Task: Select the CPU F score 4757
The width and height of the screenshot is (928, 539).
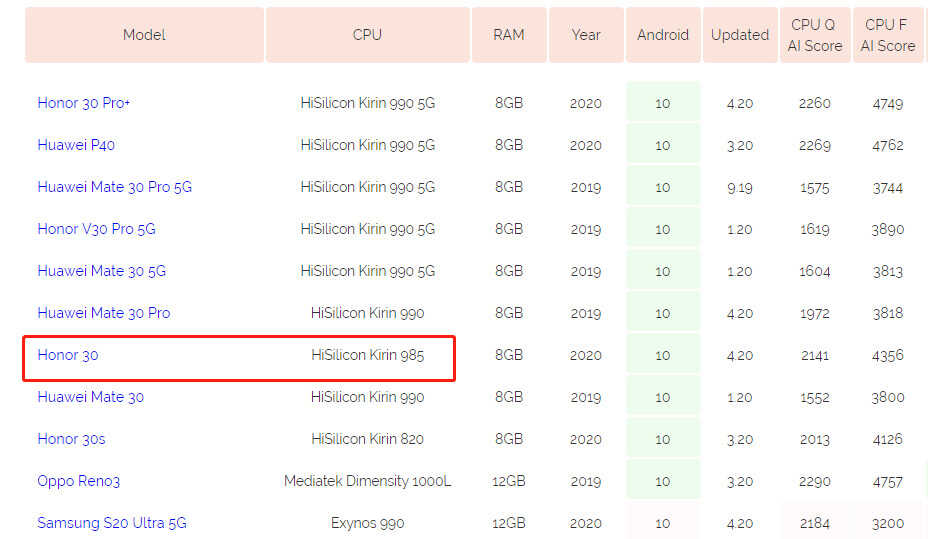Action: 888,482
